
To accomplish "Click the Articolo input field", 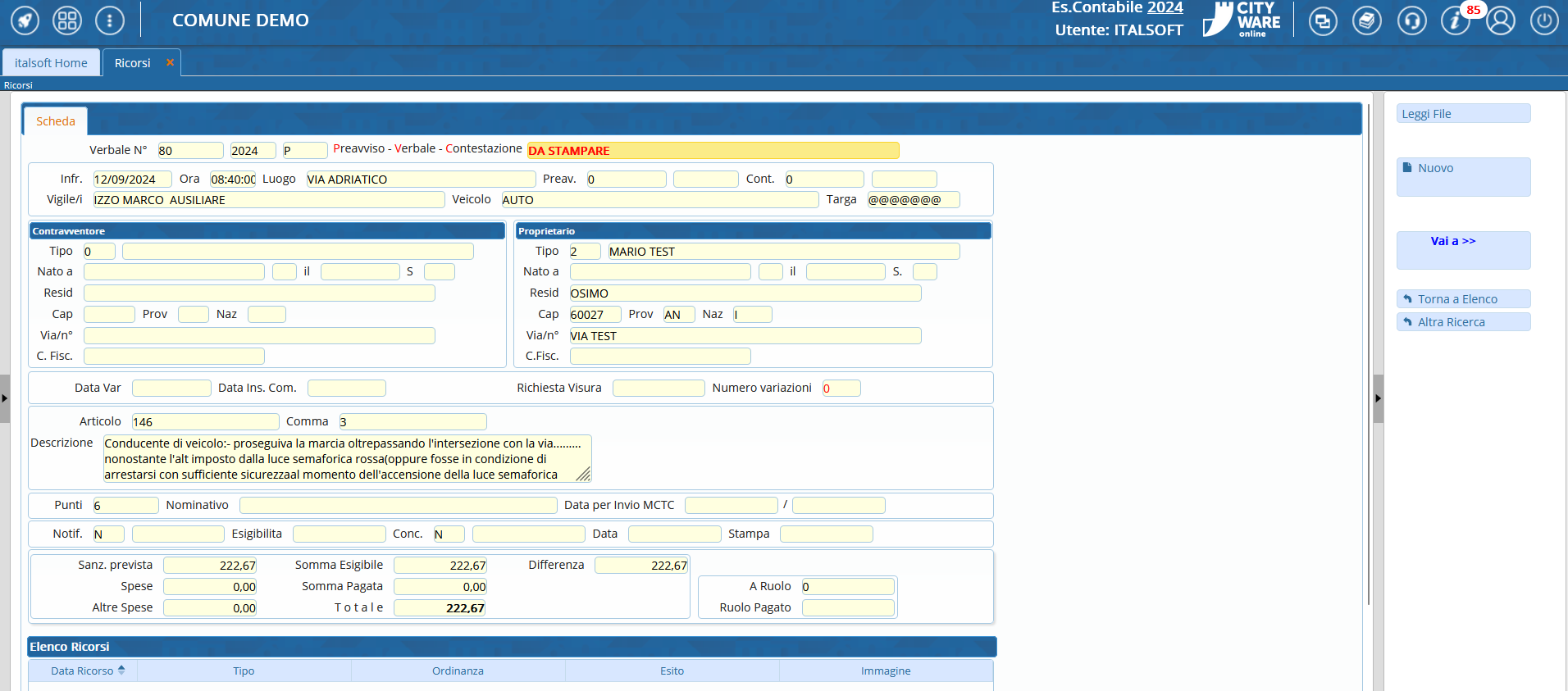I will click(x=205, y=422).
